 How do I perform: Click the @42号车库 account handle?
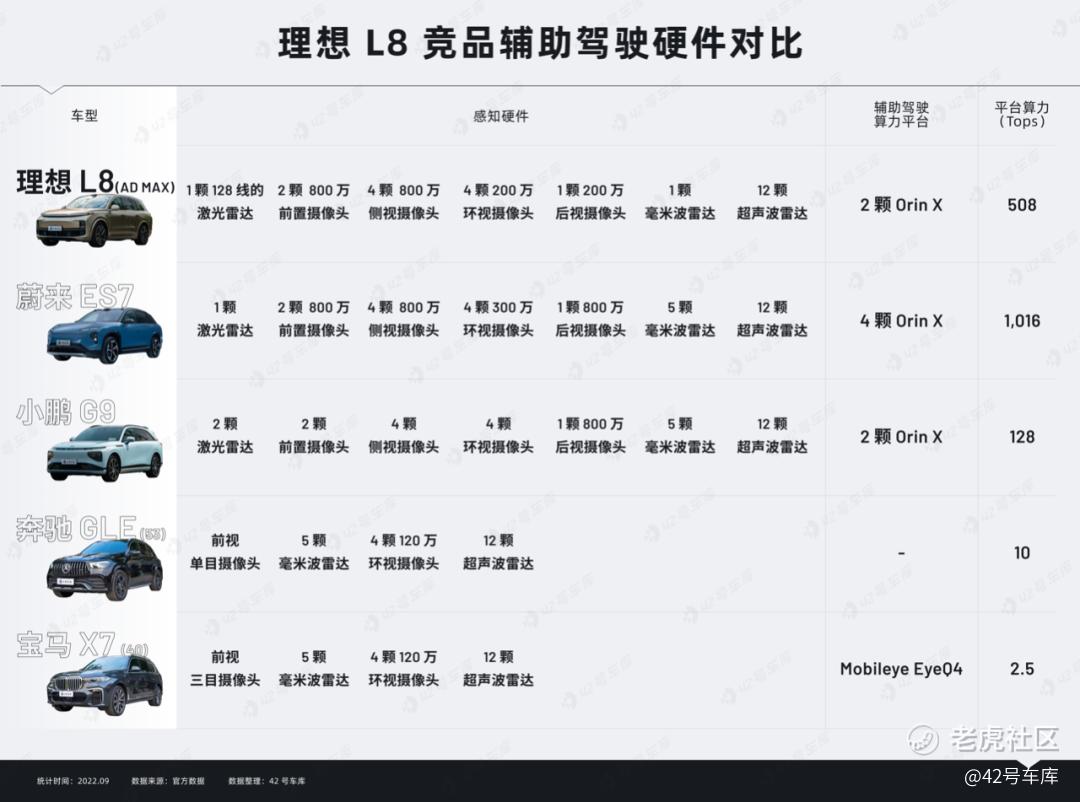1011,776
